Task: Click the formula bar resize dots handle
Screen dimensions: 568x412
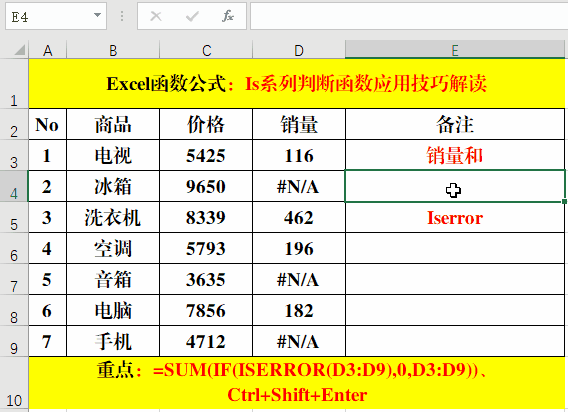Action: click(x=122, y=16)
